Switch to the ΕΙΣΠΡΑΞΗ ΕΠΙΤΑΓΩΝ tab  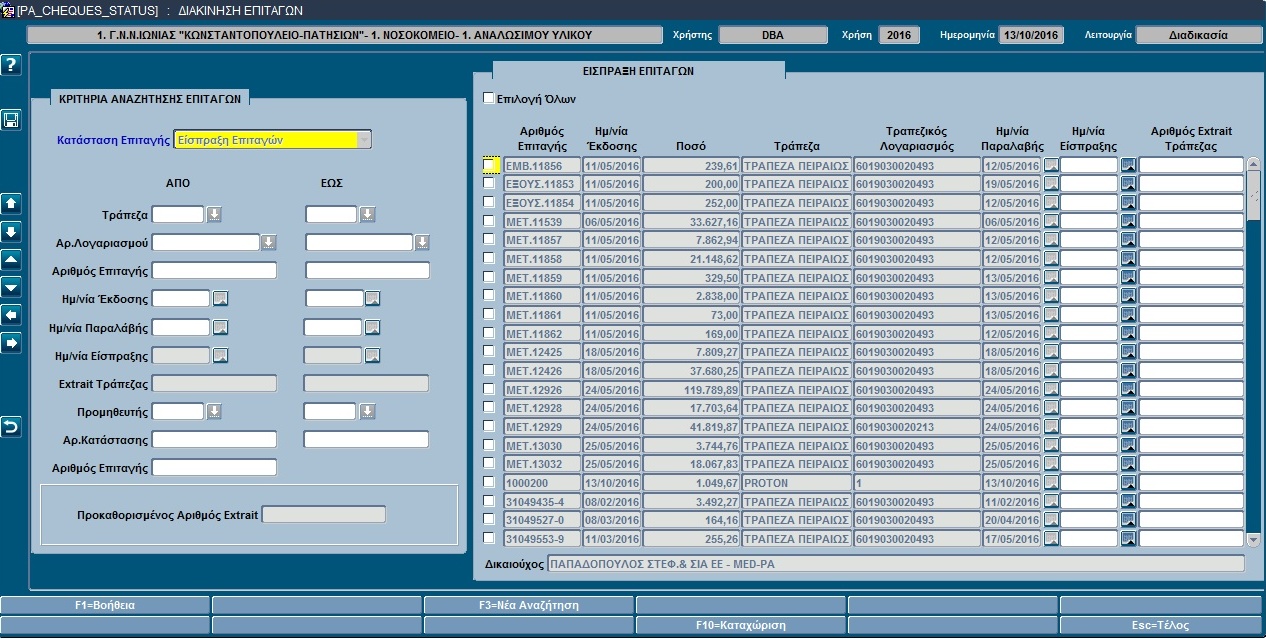click(638, 71)
